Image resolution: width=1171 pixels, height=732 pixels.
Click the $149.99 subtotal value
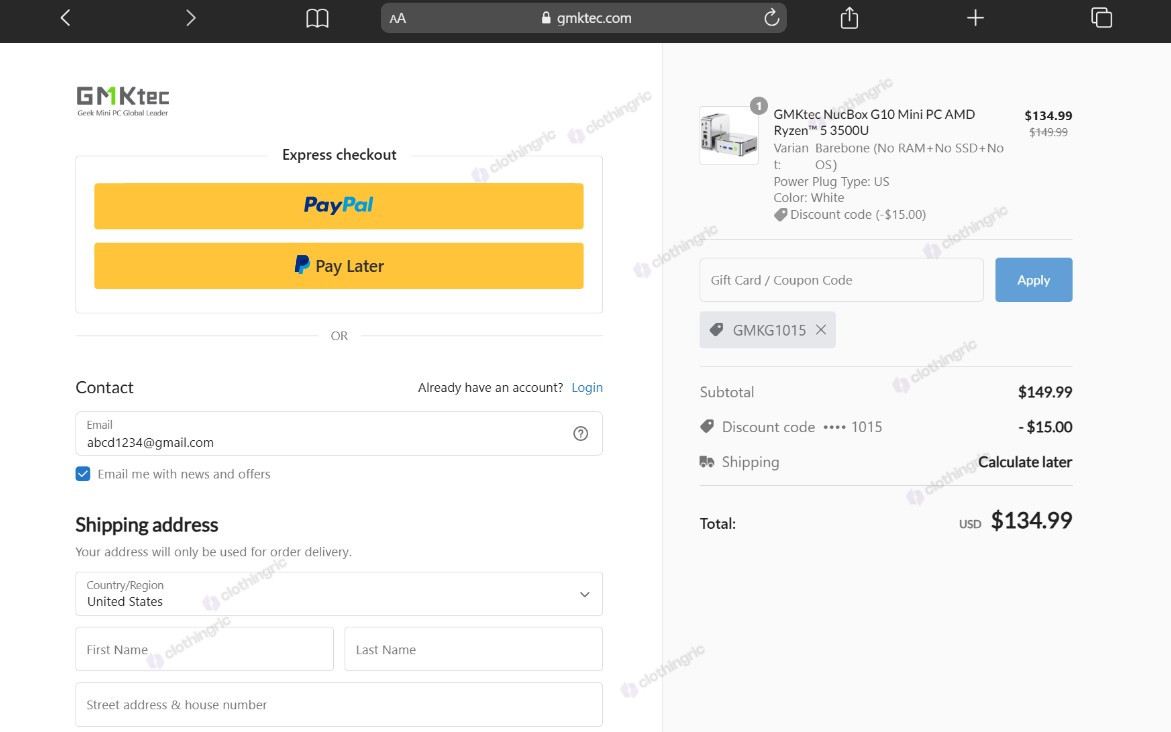1045,392
